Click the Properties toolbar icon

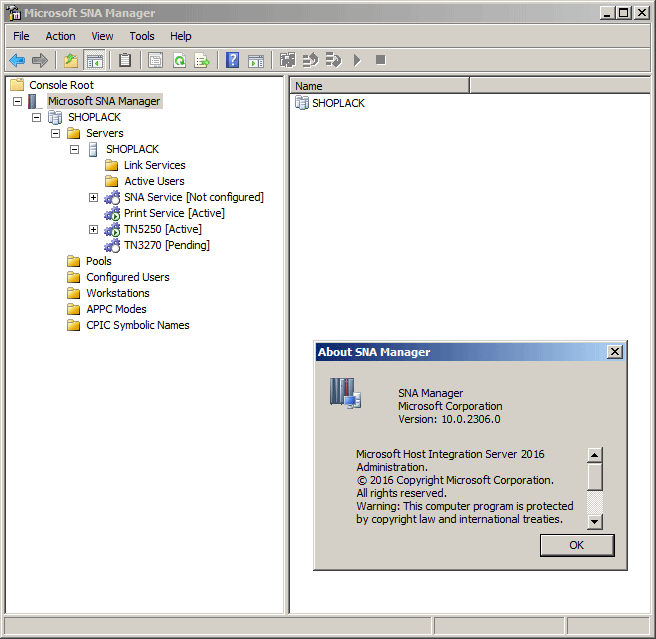(156, 61)
